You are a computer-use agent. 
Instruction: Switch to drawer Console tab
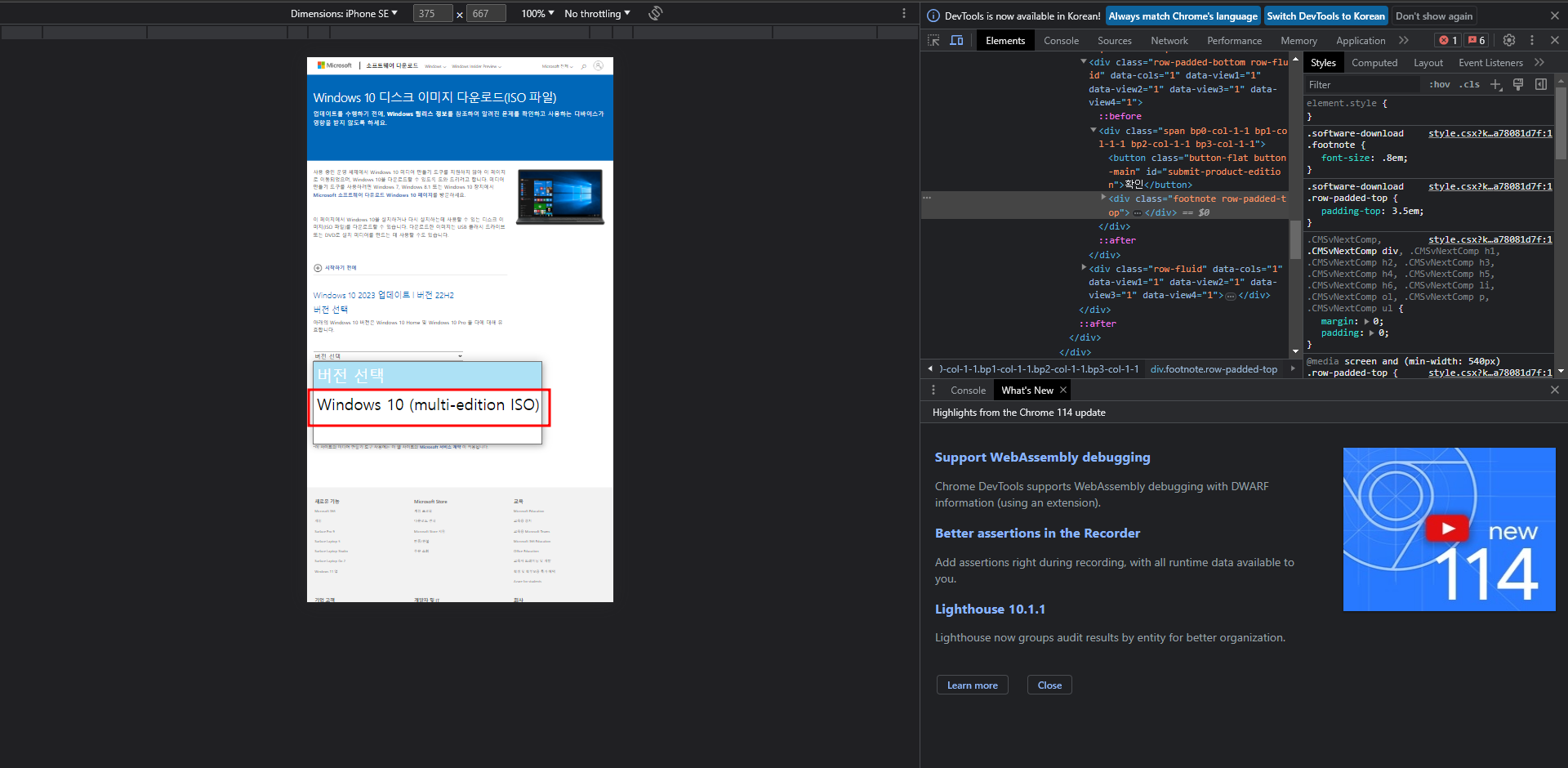[x=968, y=390]
